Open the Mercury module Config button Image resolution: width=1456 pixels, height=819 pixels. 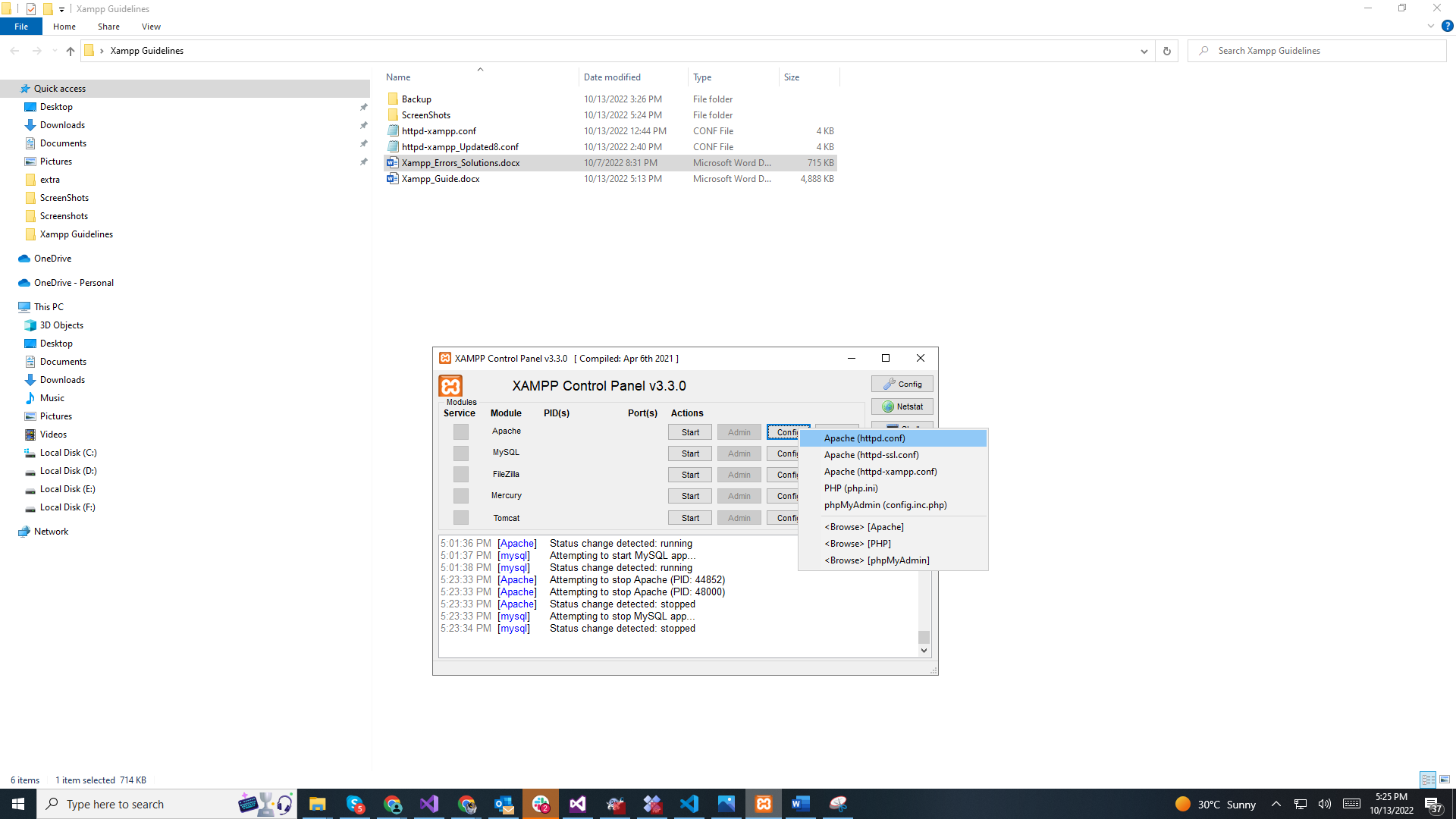784,496
